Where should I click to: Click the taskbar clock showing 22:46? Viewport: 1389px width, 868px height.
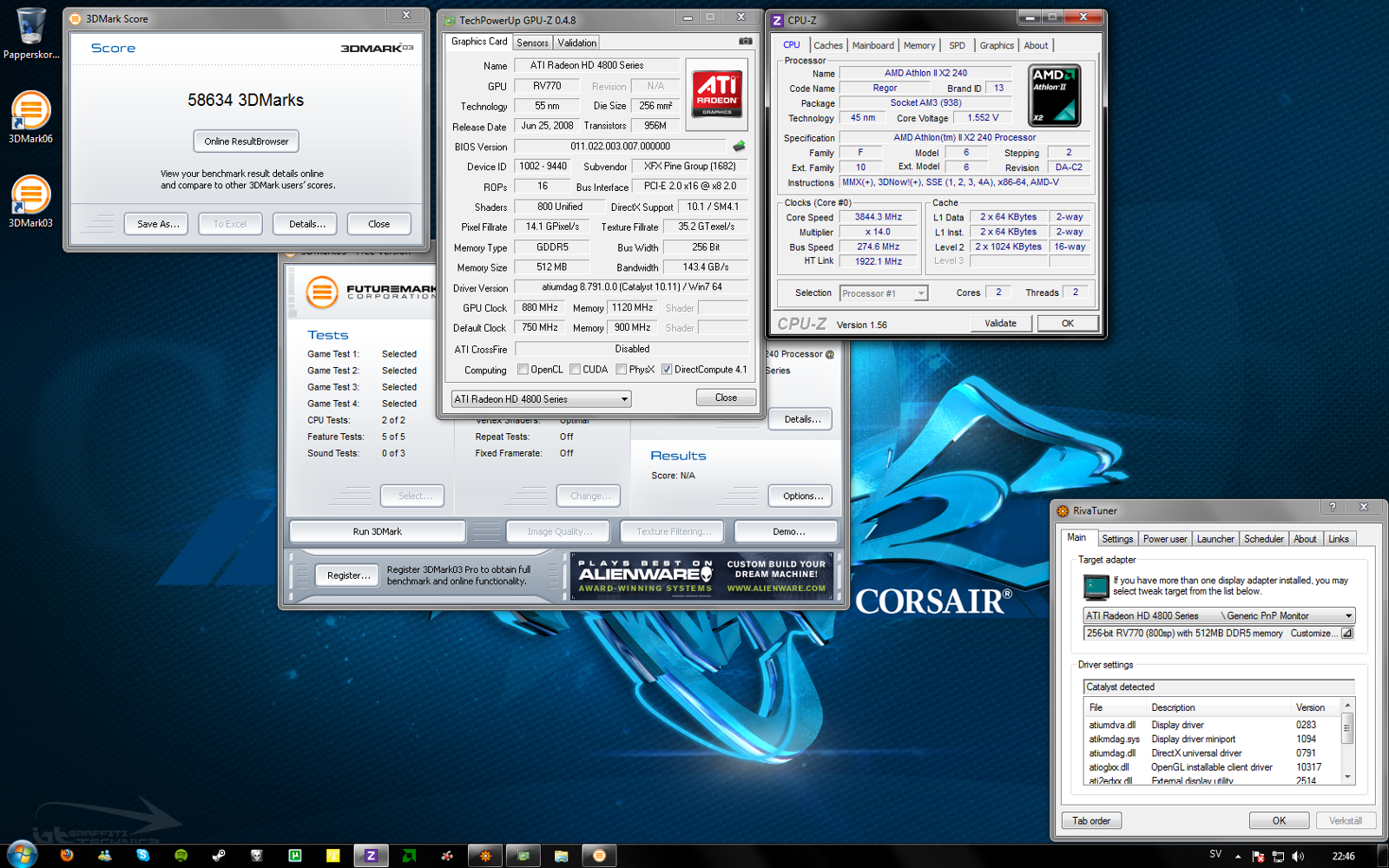1343,856
